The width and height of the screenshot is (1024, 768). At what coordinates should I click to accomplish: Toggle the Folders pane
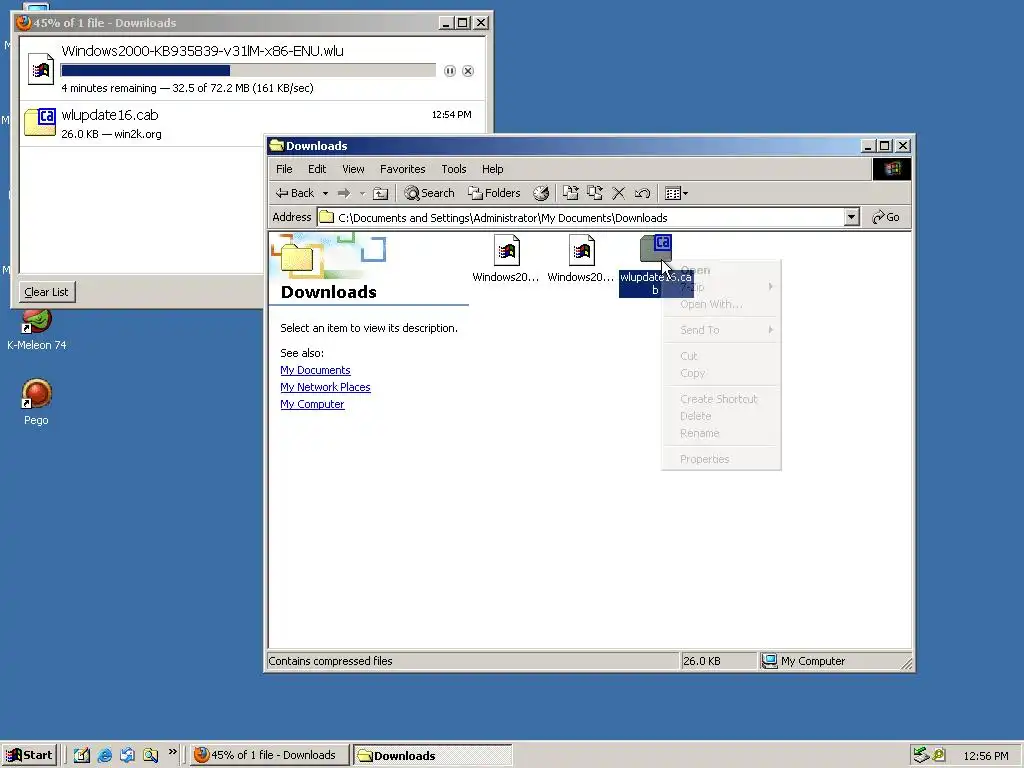tap(494, 193)
